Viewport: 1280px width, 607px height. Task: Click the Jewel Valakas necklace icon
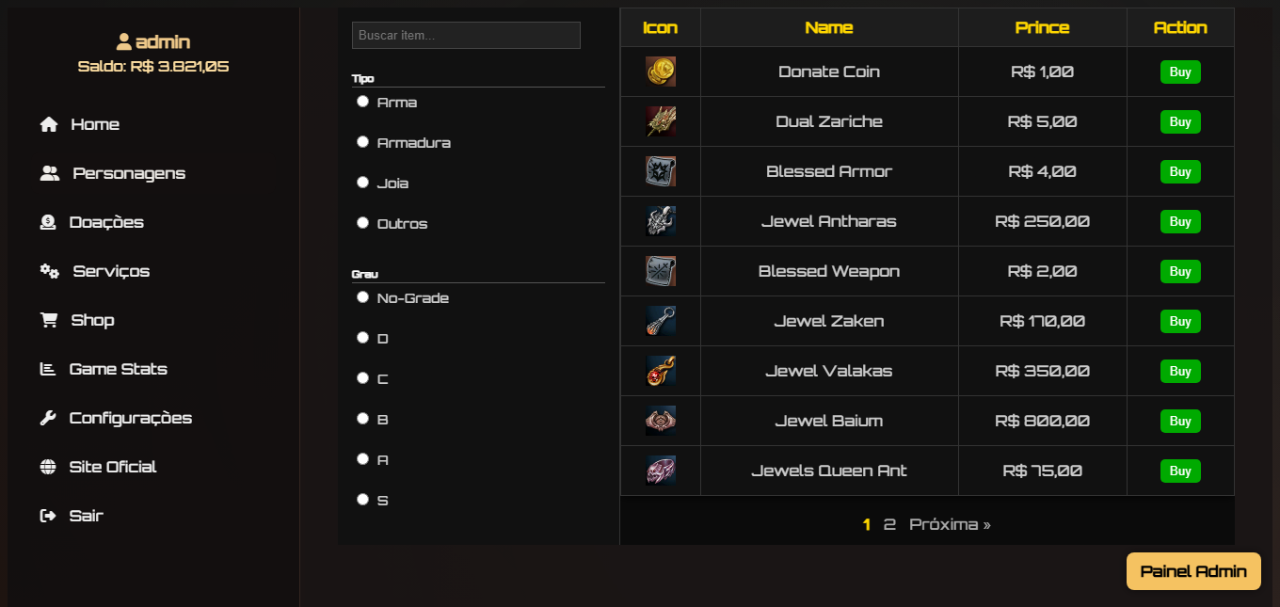click(x=660, y=371)
